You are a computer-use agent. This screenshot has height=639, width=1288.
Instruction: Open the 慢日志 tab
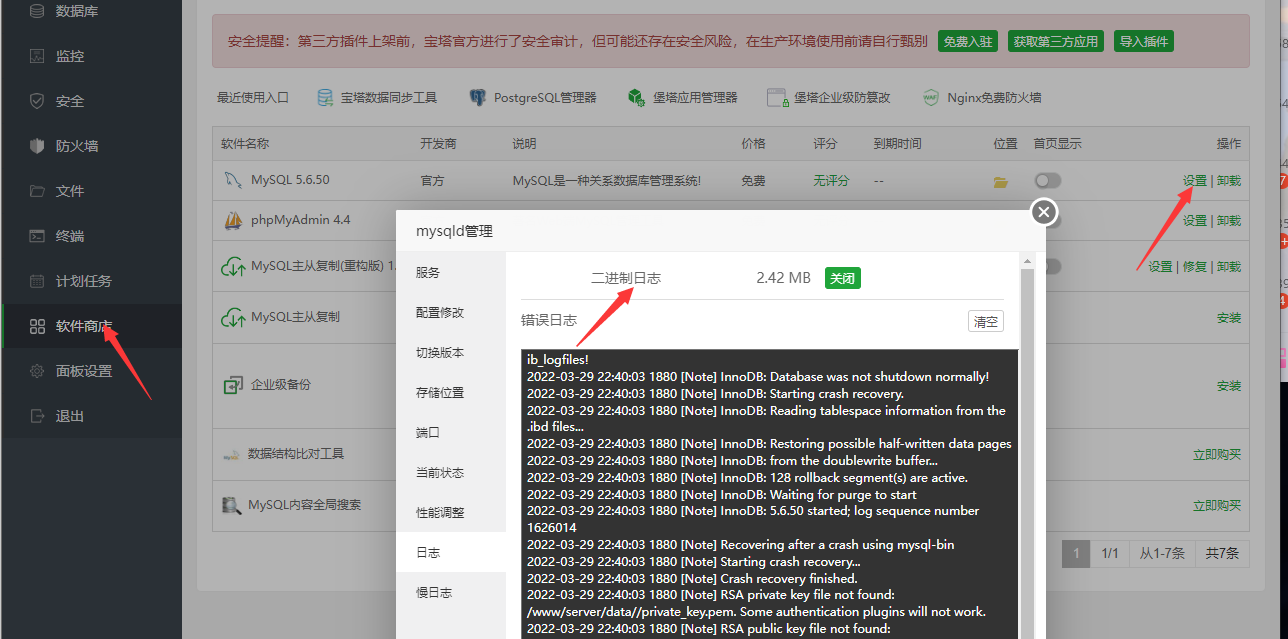(x=451, y=592)
